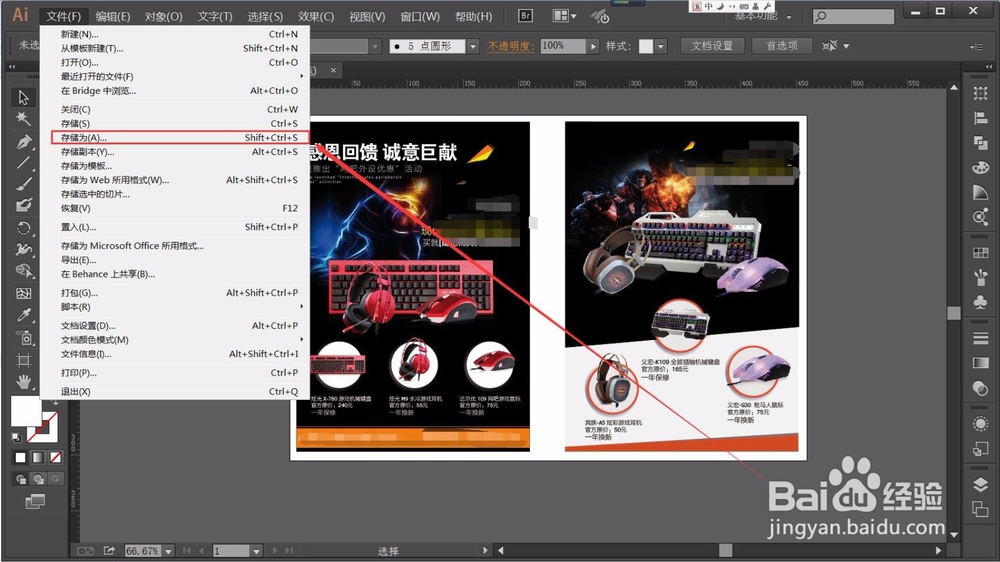Set Color fill mode button
The image size is (1000, 562).
pos(20,457)
